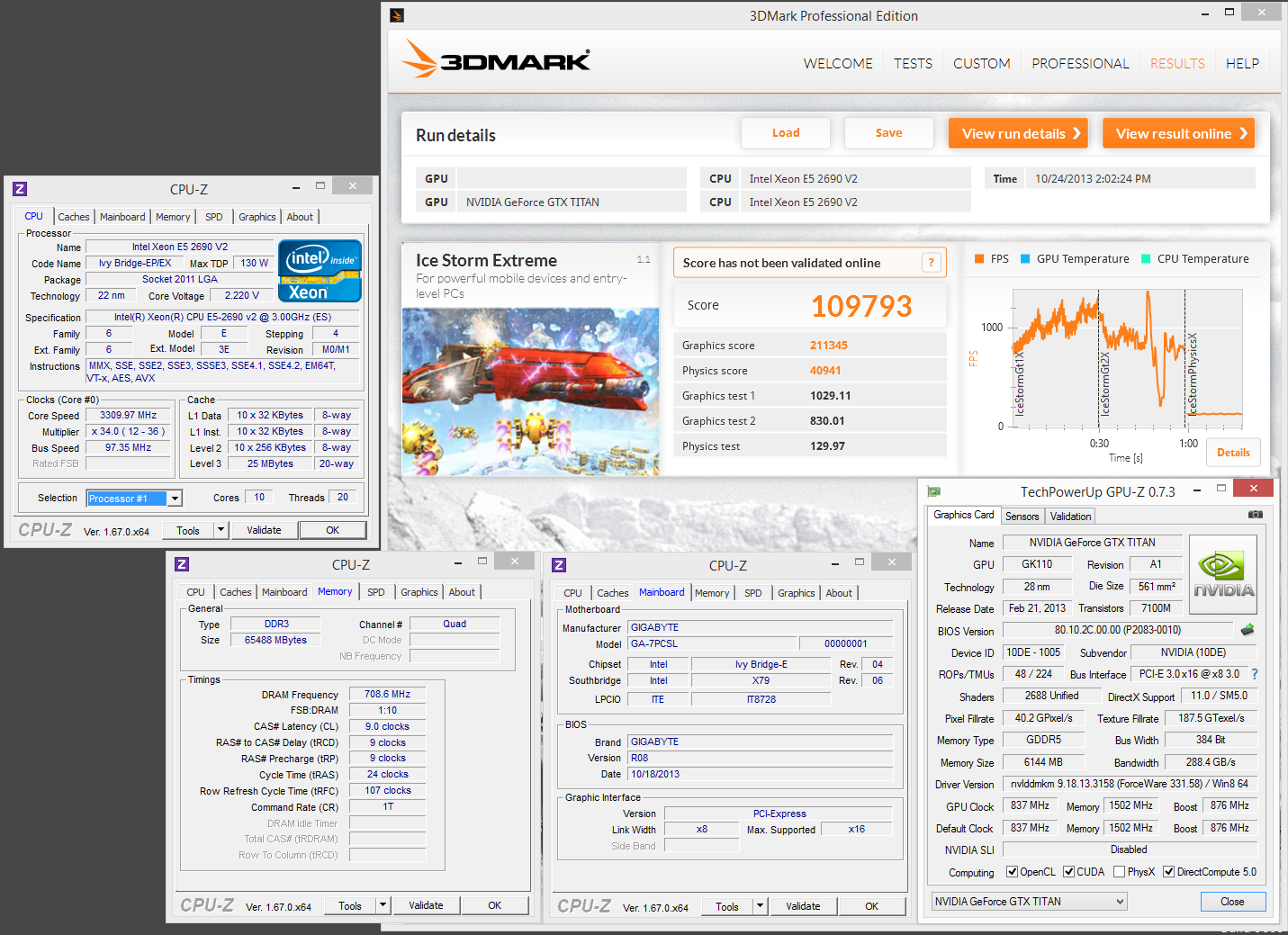Expand Tools dropdown arrow in CPU-Z CPU window

pyautogui.click(x=221, y=530)
